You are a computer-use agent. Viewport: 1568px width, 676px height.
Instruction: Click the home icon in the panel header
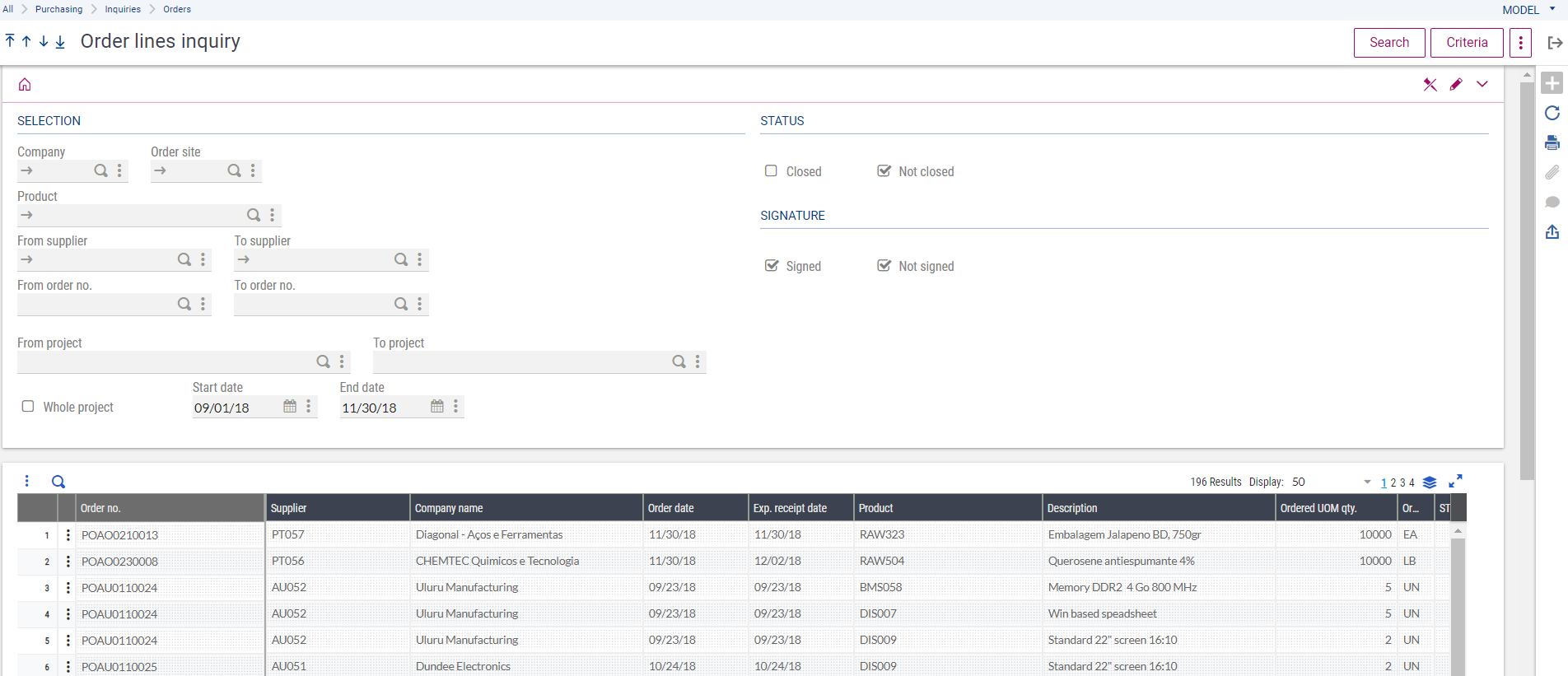[x=25, y=85]
